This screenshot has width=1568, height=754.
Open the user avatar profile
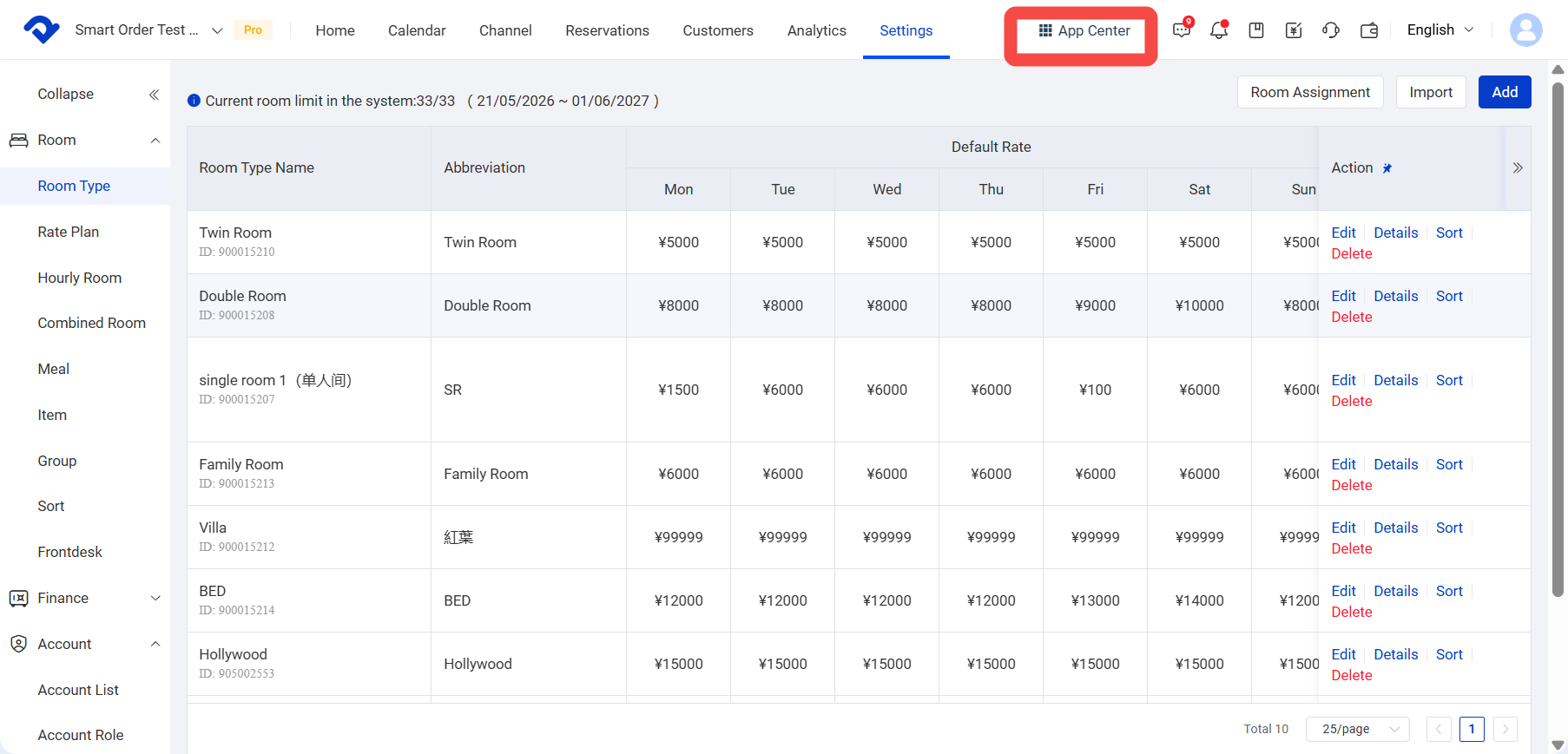(x=1526, y=30)
